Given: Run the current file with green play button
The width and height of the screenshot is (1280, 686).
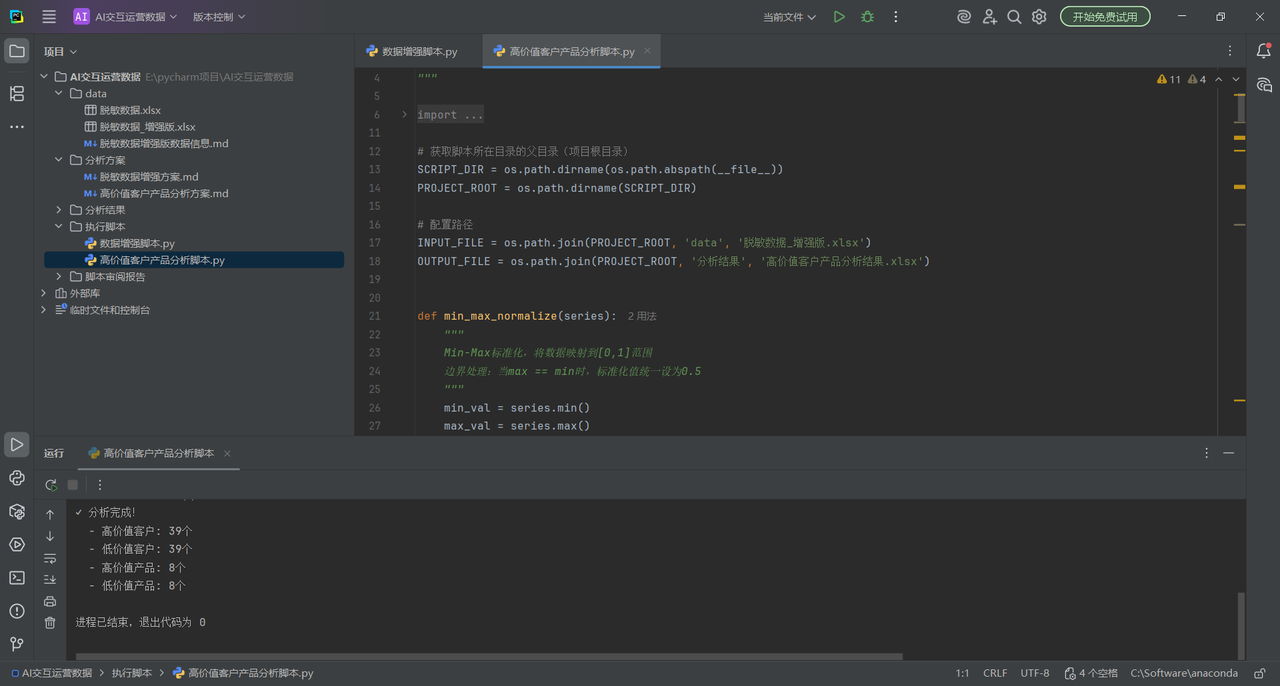Looking at the screenshot, I should tap(839, 17).
